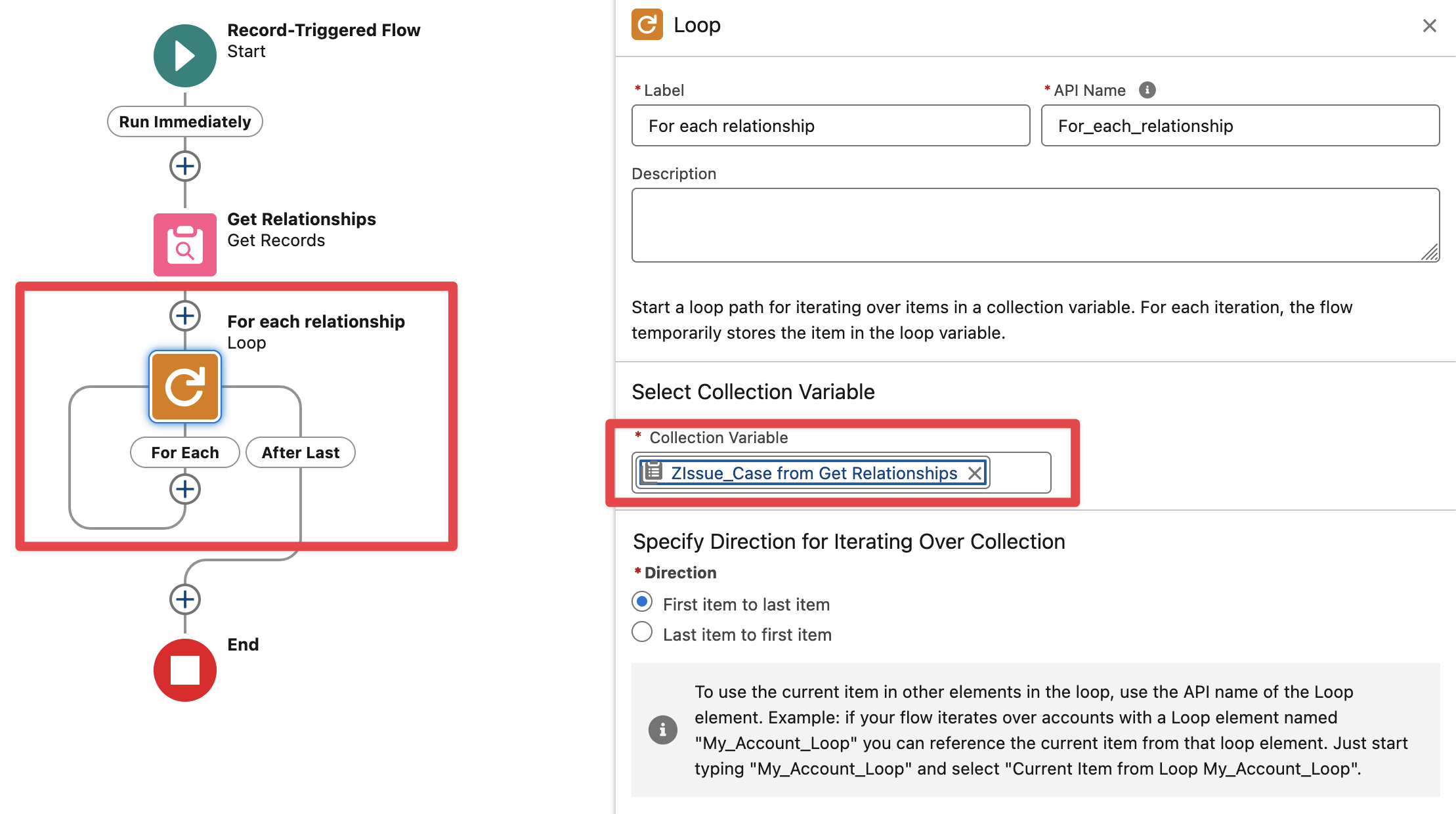Add element above For each relationship loop
The image size is (1456, 814).
point(184,316)
